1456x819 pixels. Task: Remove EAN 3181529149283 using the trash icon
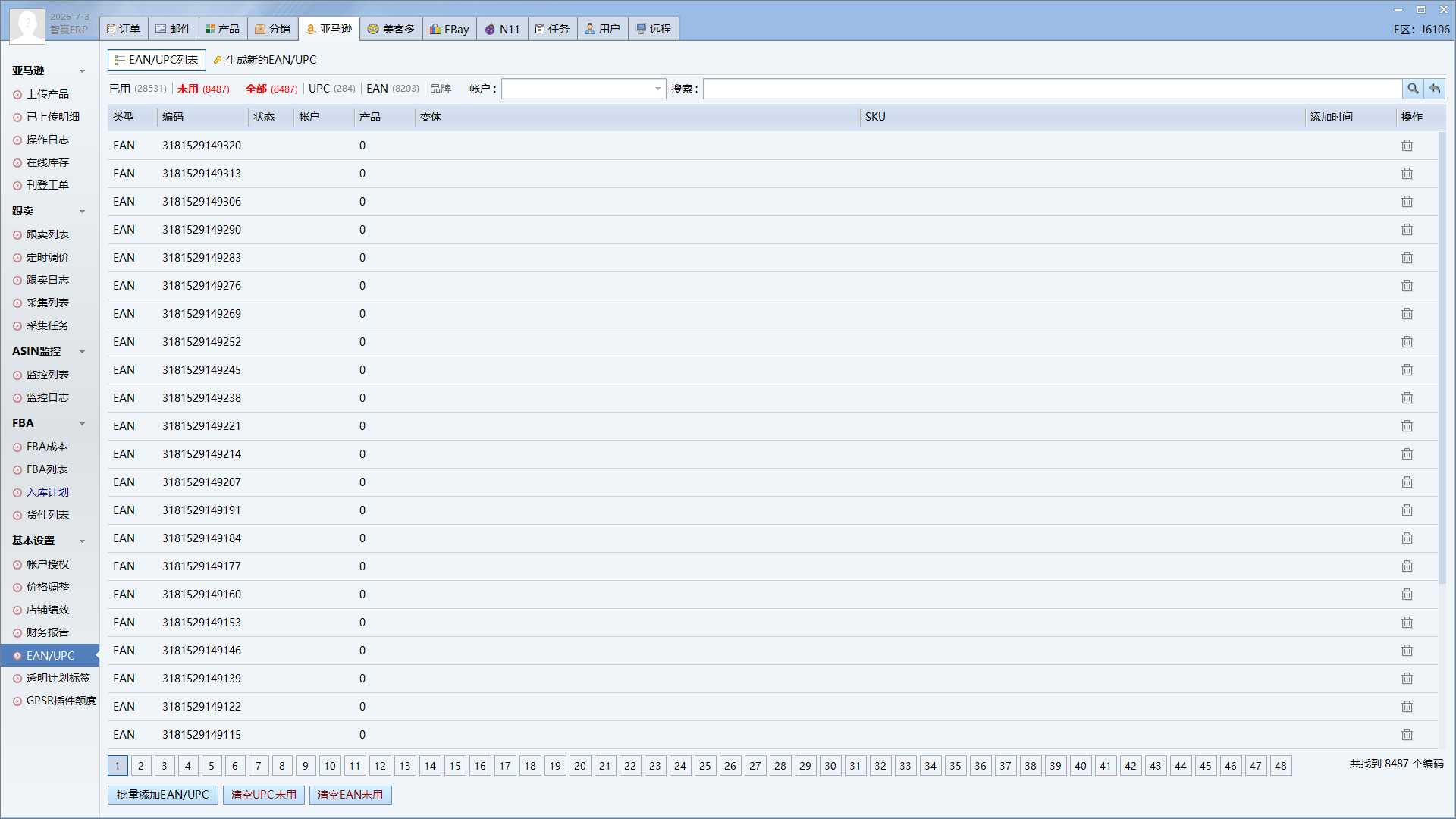[1407, 258]
